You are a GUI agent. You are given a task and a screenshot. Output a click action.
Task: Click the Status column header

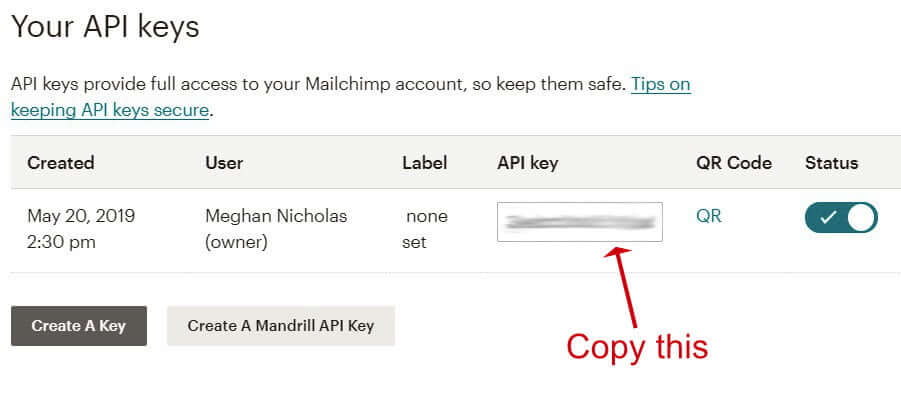[x=831, y=163]
